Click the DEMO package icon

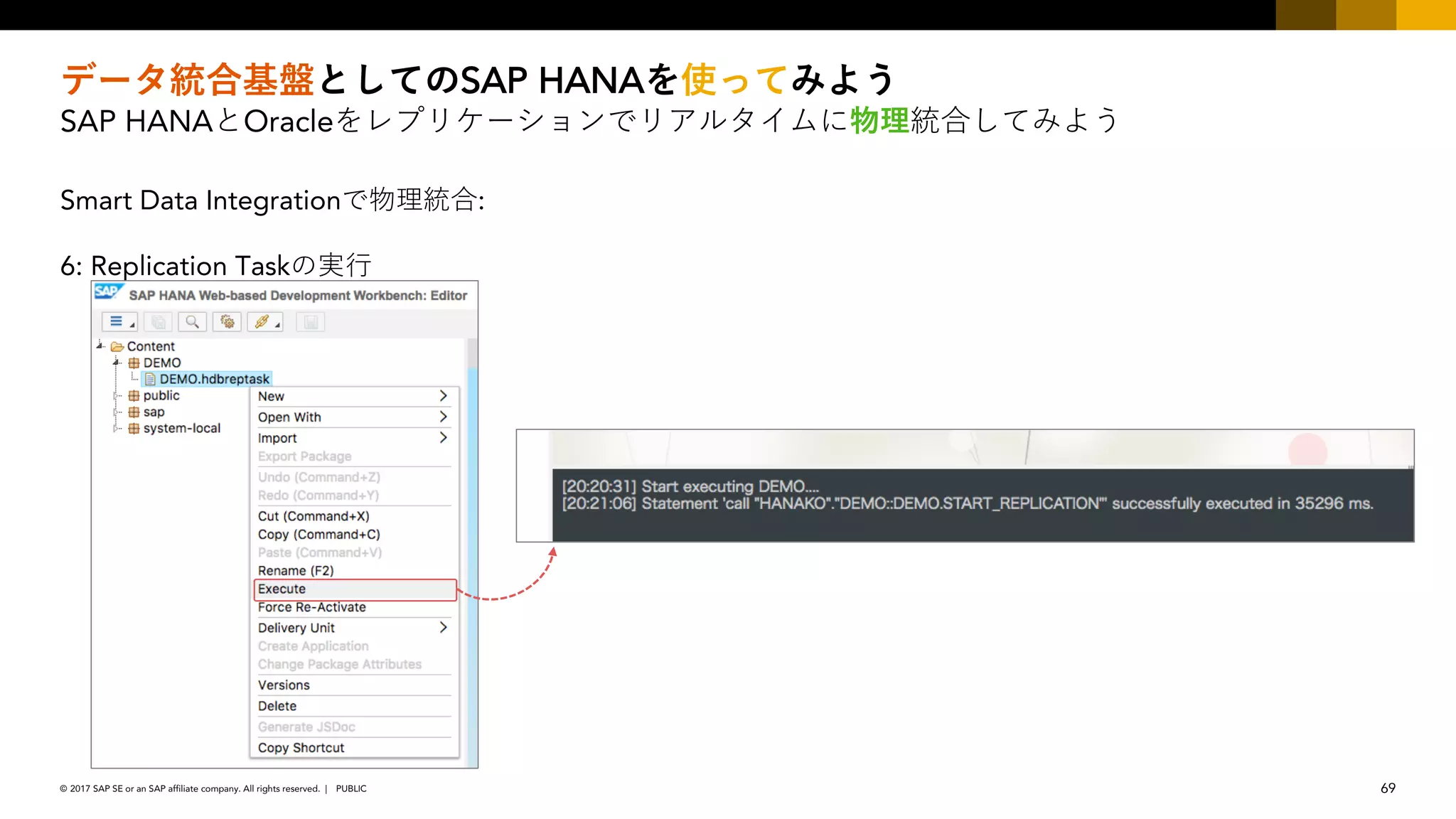click(134, 363)
